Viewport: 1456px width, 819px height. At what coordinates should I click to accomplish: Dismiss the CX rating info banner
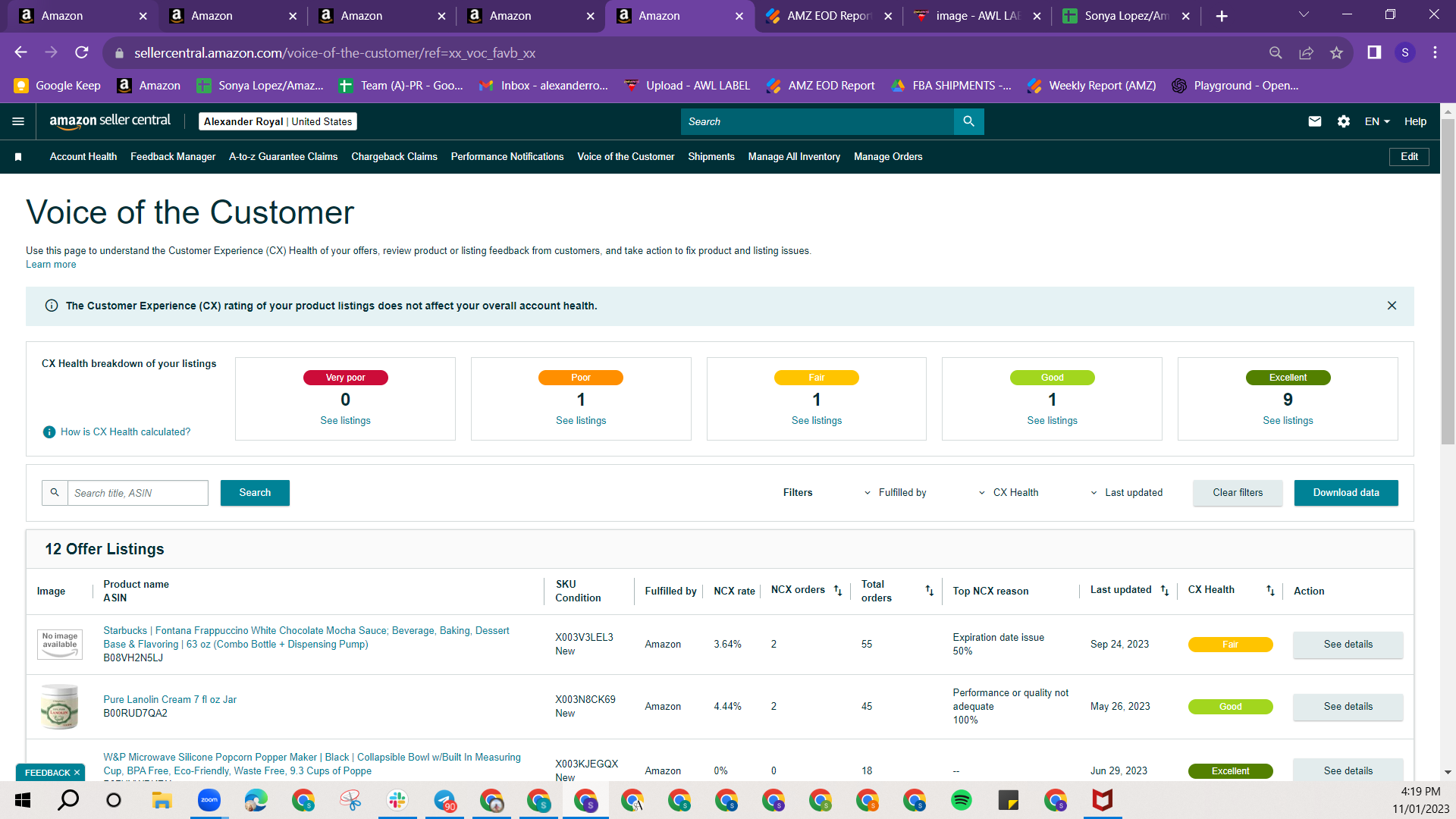click(1392, 306)
